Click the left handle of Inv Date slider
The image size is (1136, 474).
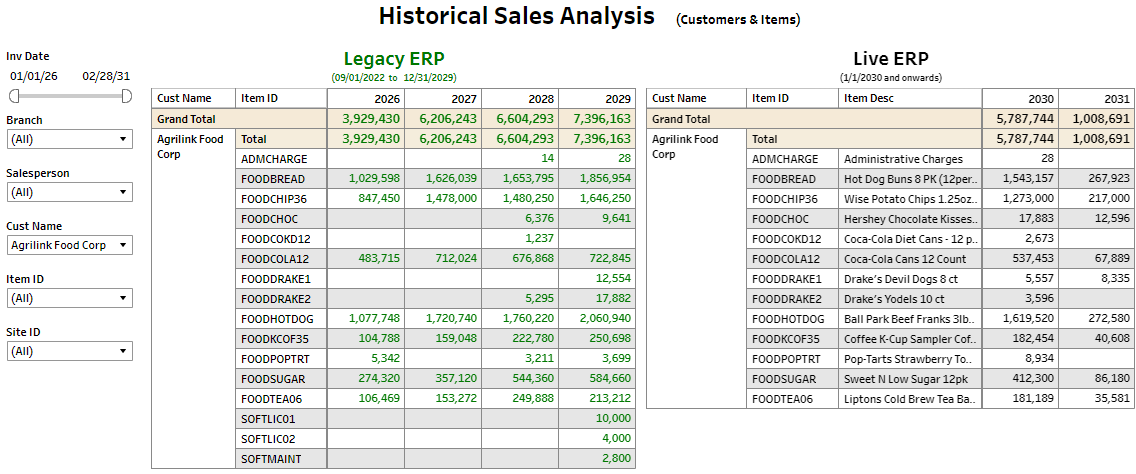14,96
